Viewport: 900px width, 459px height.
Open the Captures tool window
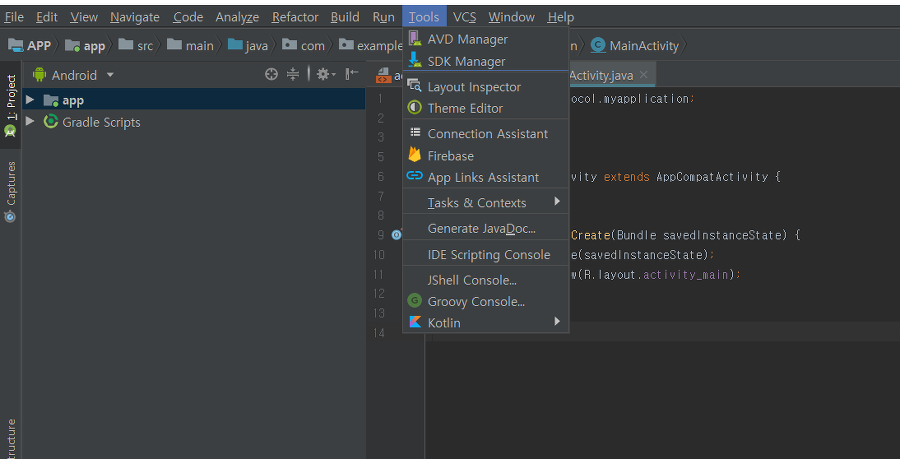click(10, 191)
